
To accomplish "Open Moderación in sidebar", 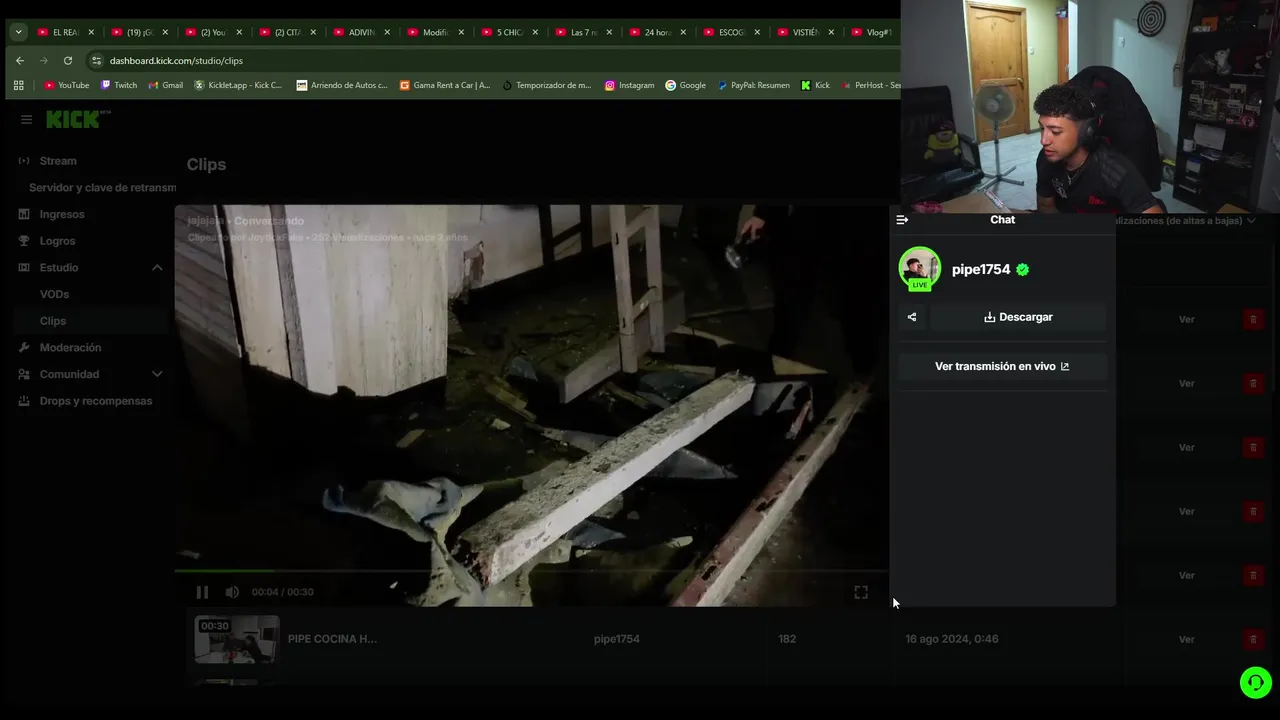I will [70, 348].
